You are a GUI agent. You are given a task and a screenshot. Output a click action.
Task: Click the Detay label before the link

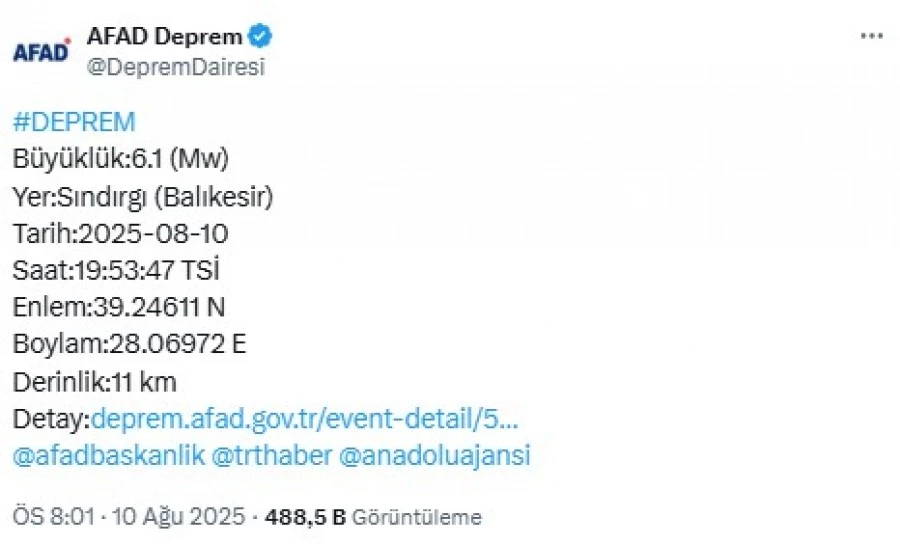pyautogui.click(x=50, y=419)
